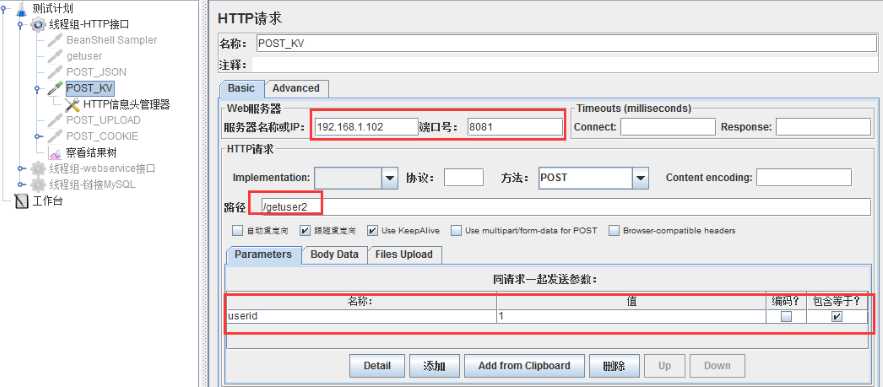Screen dimensions: 883x387
Task: Click the 察看结果树 listener icon
Action: pyautogui.click(x=55, y=153)
